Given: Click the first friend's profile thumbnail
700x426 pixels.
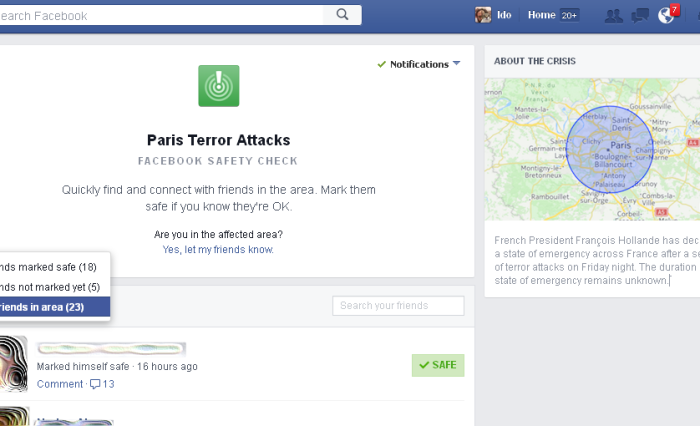Looking at the screenshot, I should tap(13, 364).
